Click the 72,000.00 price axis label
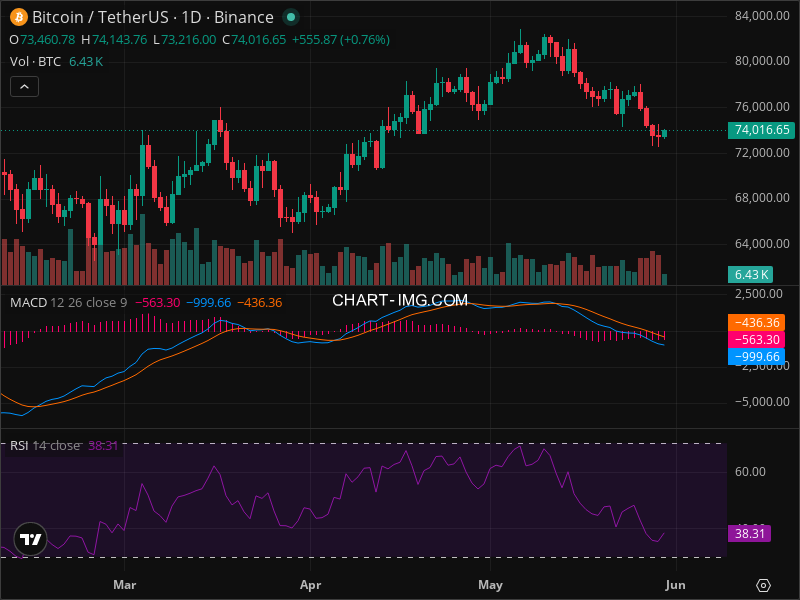 click(x=762, y=153)
